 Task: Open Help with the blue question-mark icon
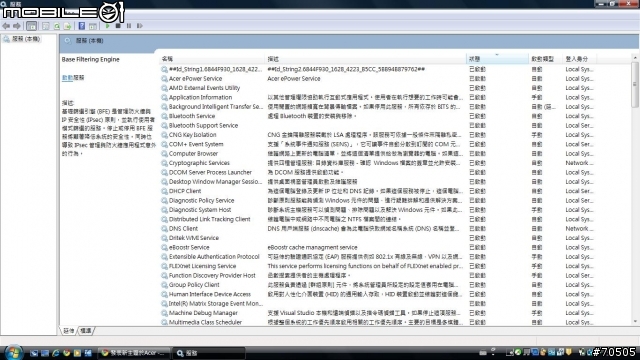point(82,26)
